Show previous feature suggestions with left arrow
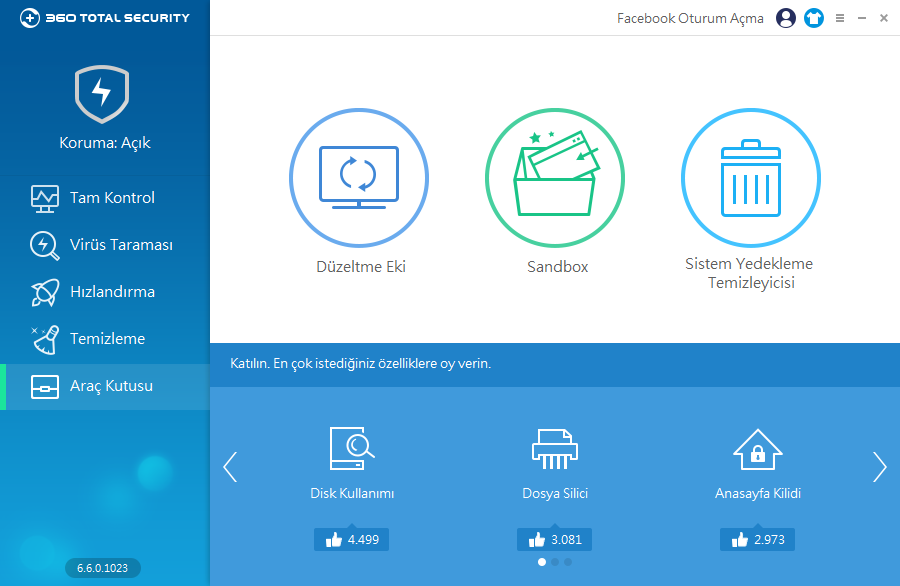900x586 pixels. point(230,467)
